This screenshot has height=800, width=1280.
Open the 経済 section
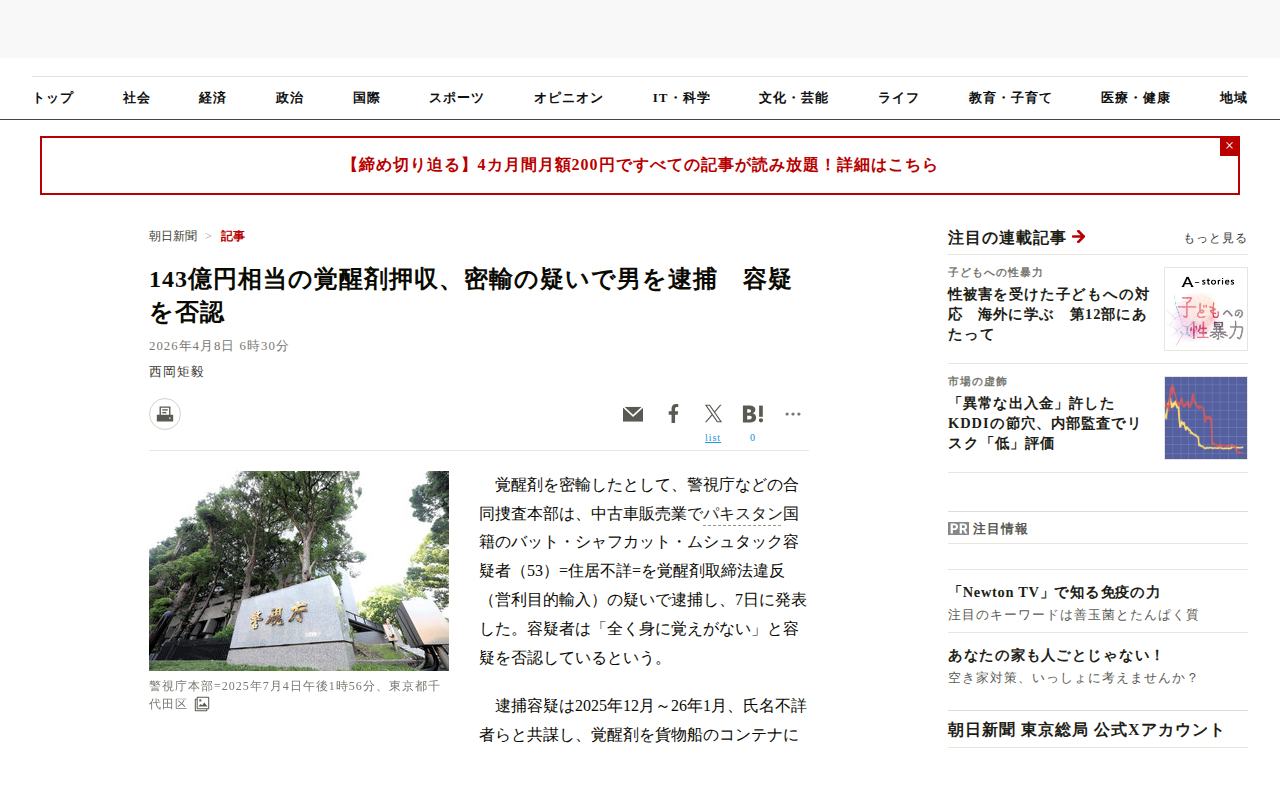click(213, 98)
